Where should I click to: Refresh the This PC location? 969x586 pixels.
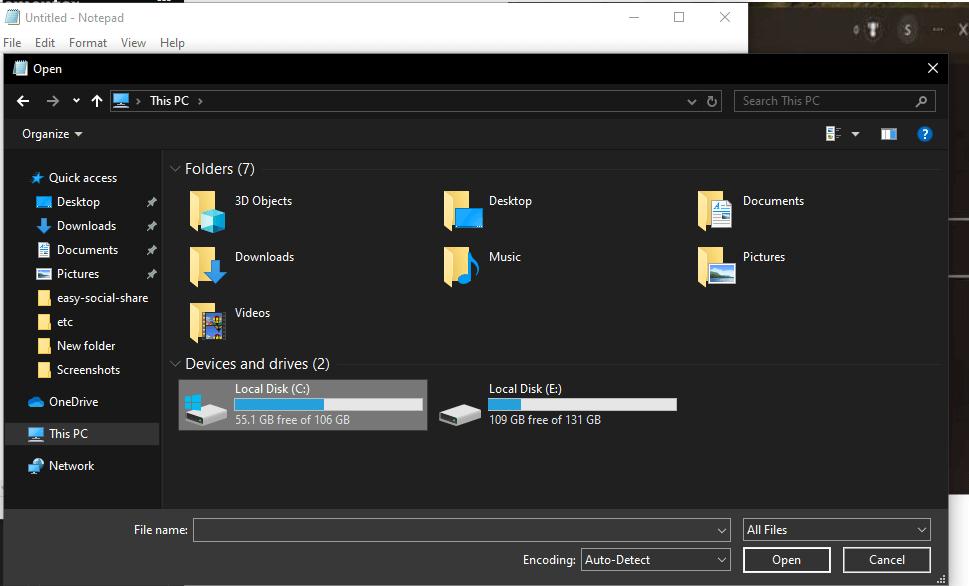click(712, 101)
